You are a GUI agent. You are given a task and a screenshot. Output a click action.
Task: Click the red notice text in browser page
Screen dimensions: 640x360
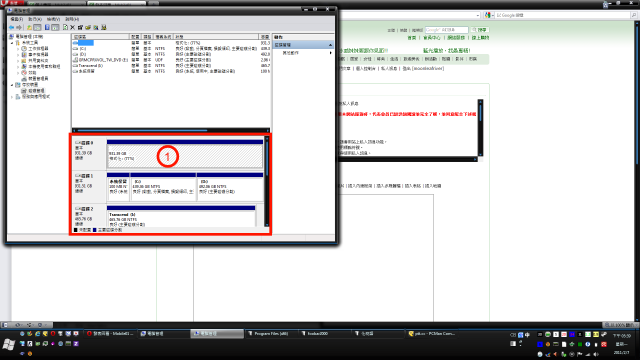(x=407, y=114)
